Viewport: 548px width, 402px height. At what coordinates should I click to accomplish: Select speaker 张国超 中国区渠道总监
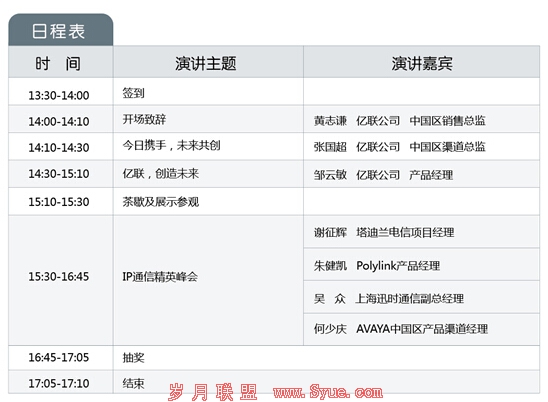(399, 147)
